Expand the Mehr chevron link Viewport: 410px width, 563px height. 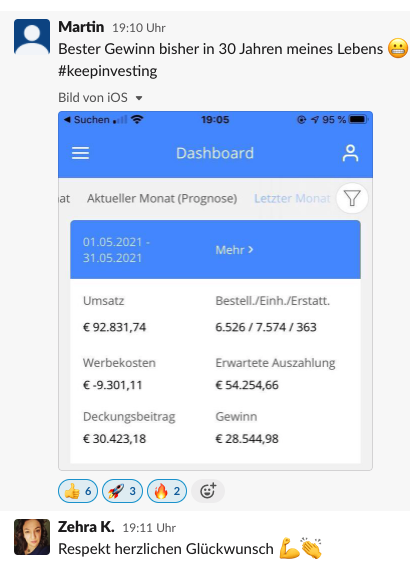pos(234,250)
